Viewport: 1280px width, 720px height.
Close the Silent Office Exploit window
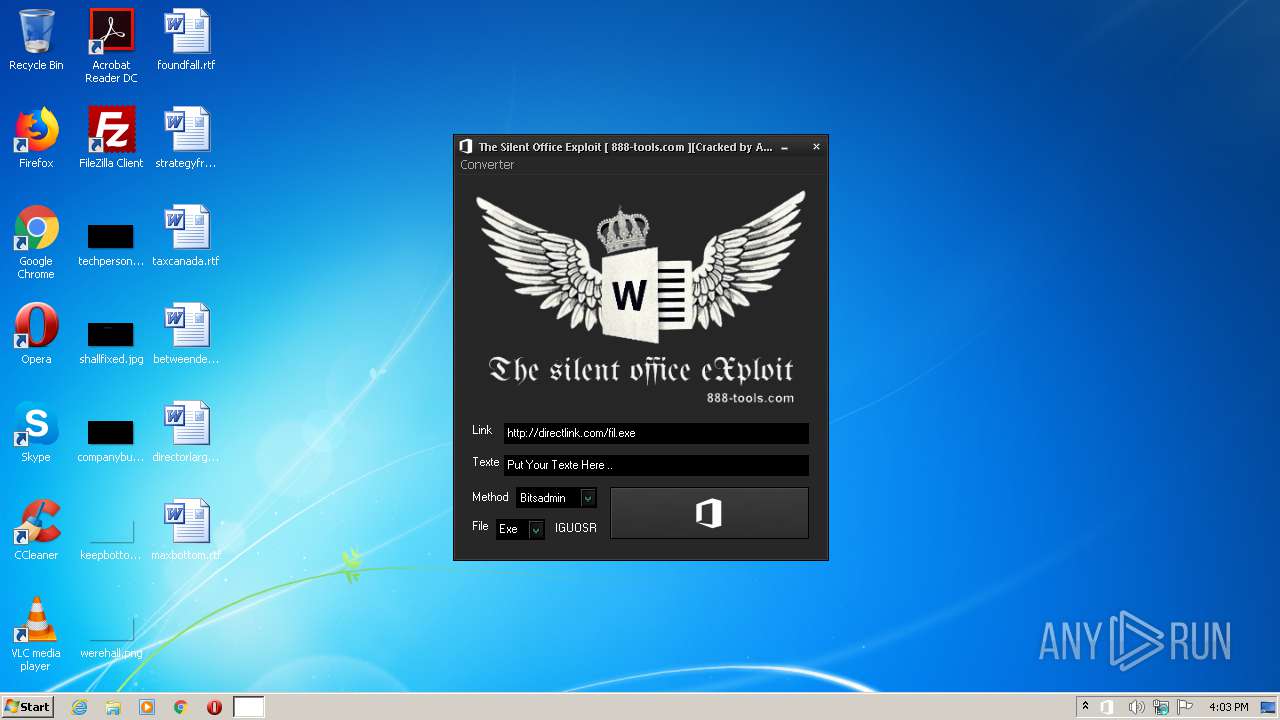(816, 147)
